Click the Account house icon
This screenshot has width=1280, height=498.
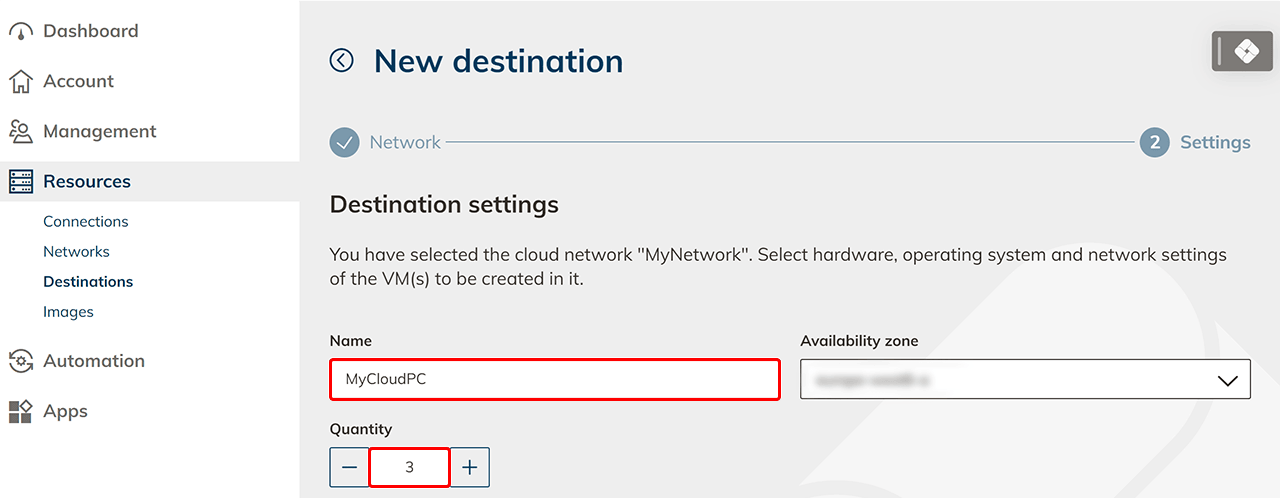[x=21, y=82]
